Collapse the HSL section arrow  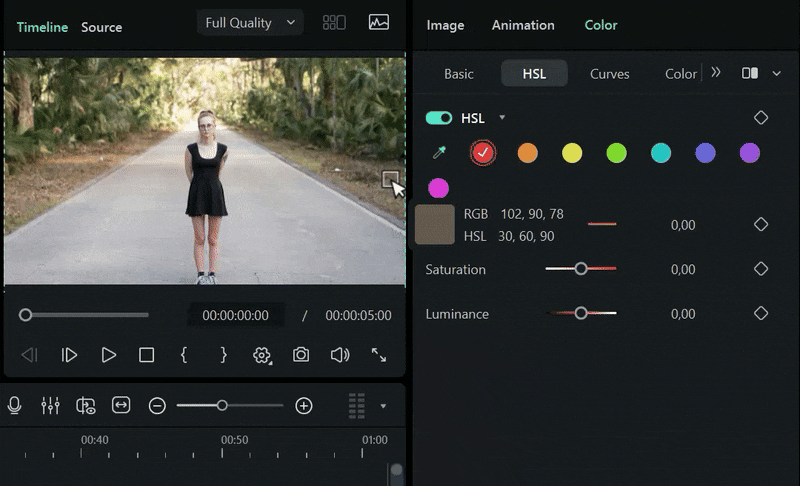502,117
